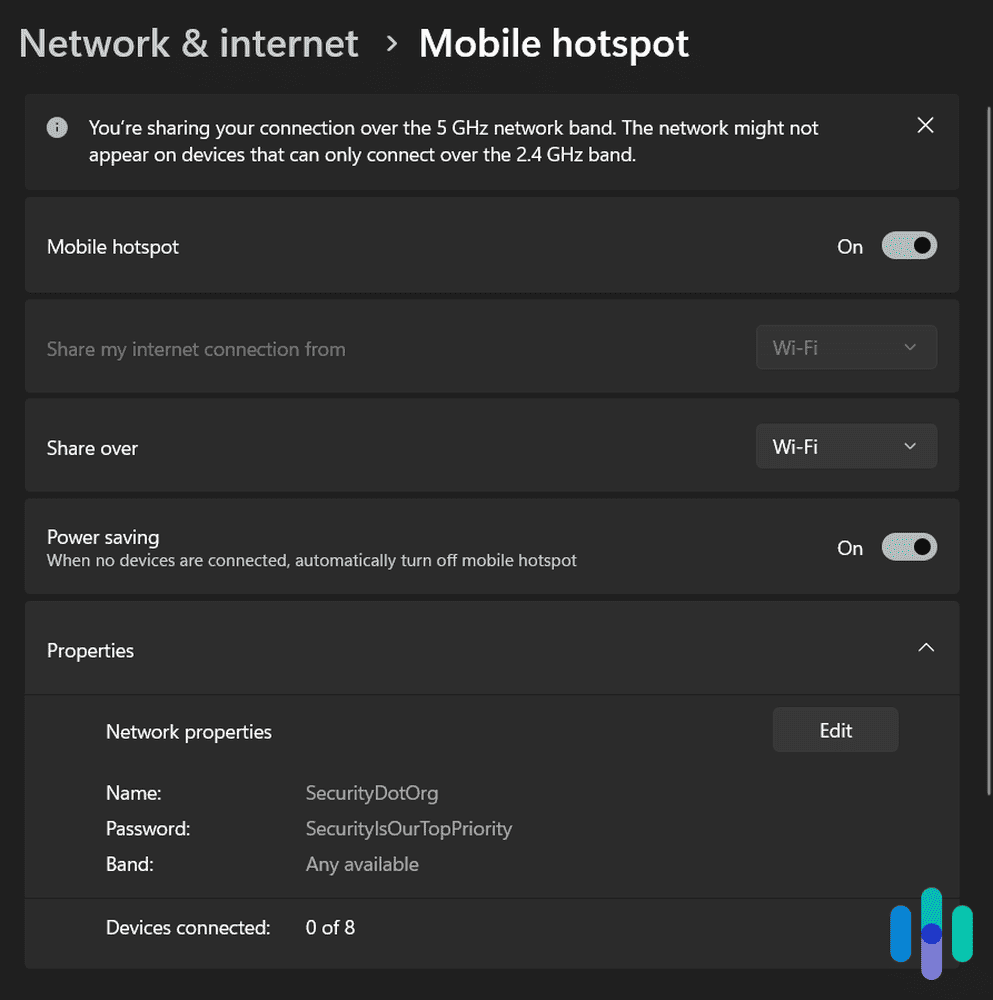Image resolution: width=993 pixels, height=1000 pixels.
Task: Click the info icon on the banner
Action: pos(57,127)
